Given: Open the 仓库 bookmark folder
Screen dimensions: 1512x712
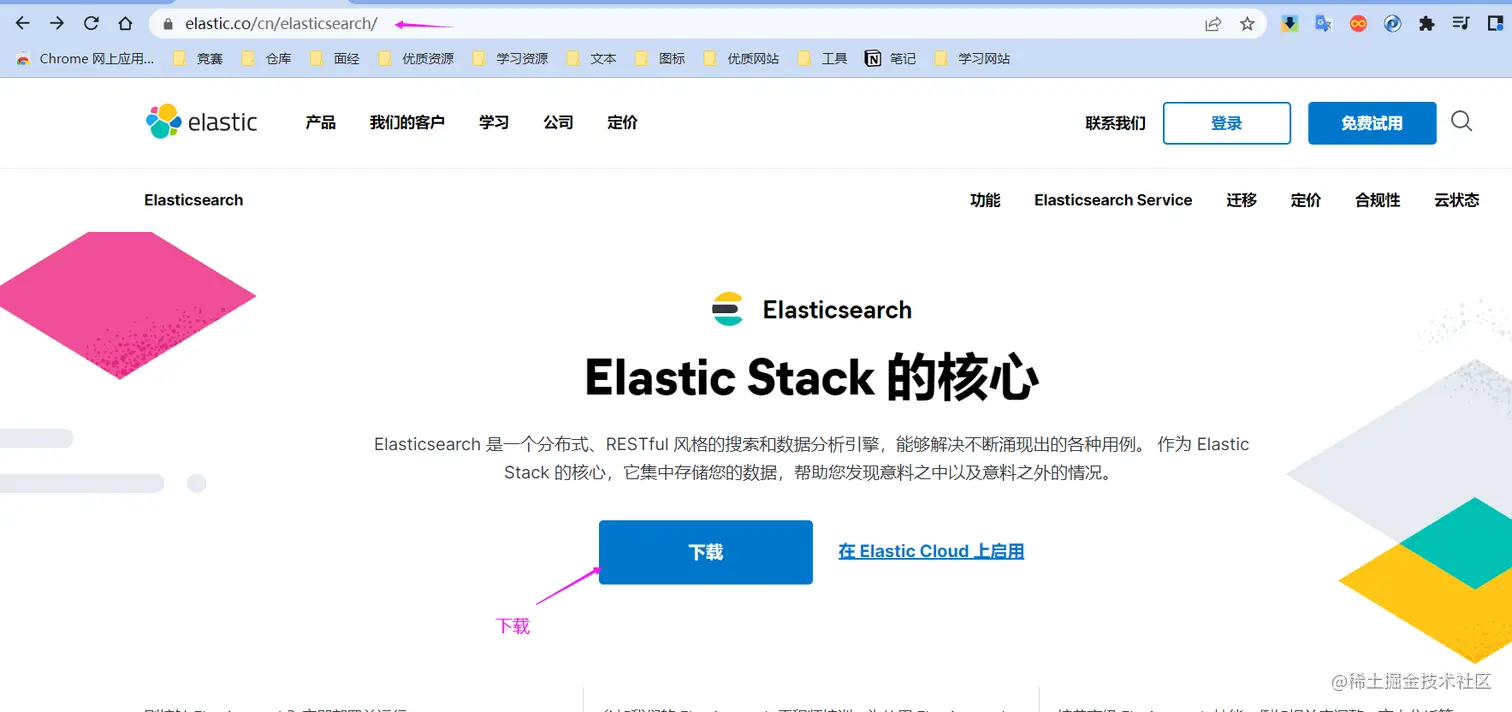Looking at the screenshot, I should tap(266, 59).
